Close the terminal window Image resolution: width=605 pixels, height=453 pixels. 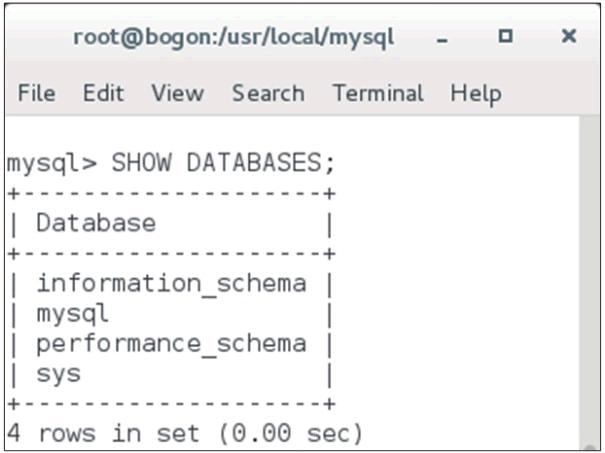point(568,38)
